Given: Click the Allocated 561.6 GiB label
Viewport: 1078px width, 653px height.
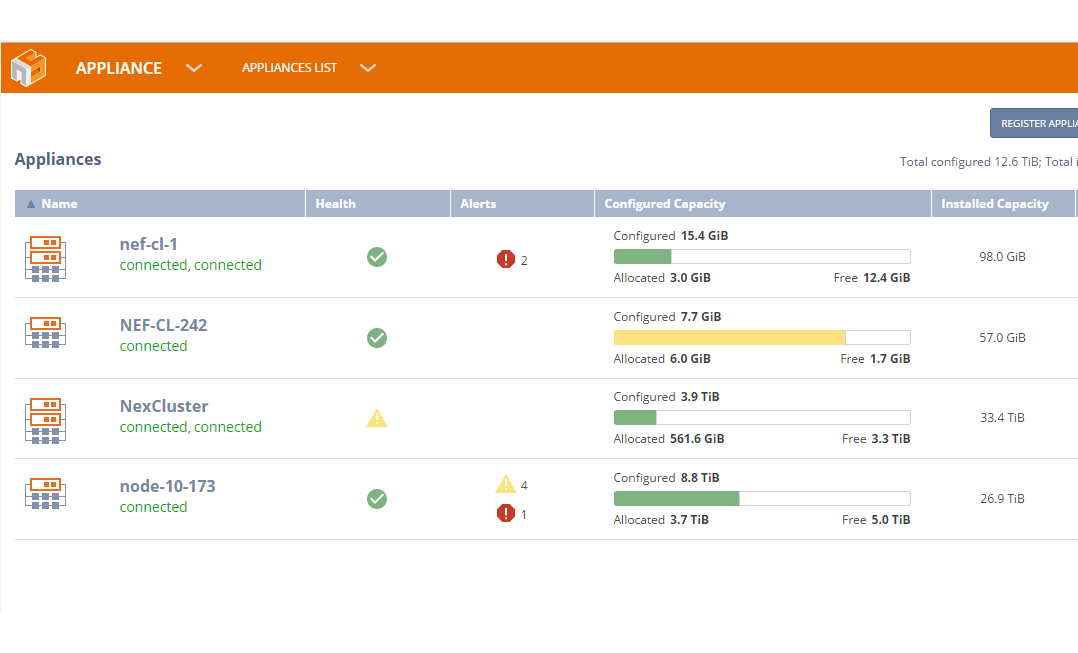Looking at the screenshot, I should pyautogui.click(x=669, y=439).
